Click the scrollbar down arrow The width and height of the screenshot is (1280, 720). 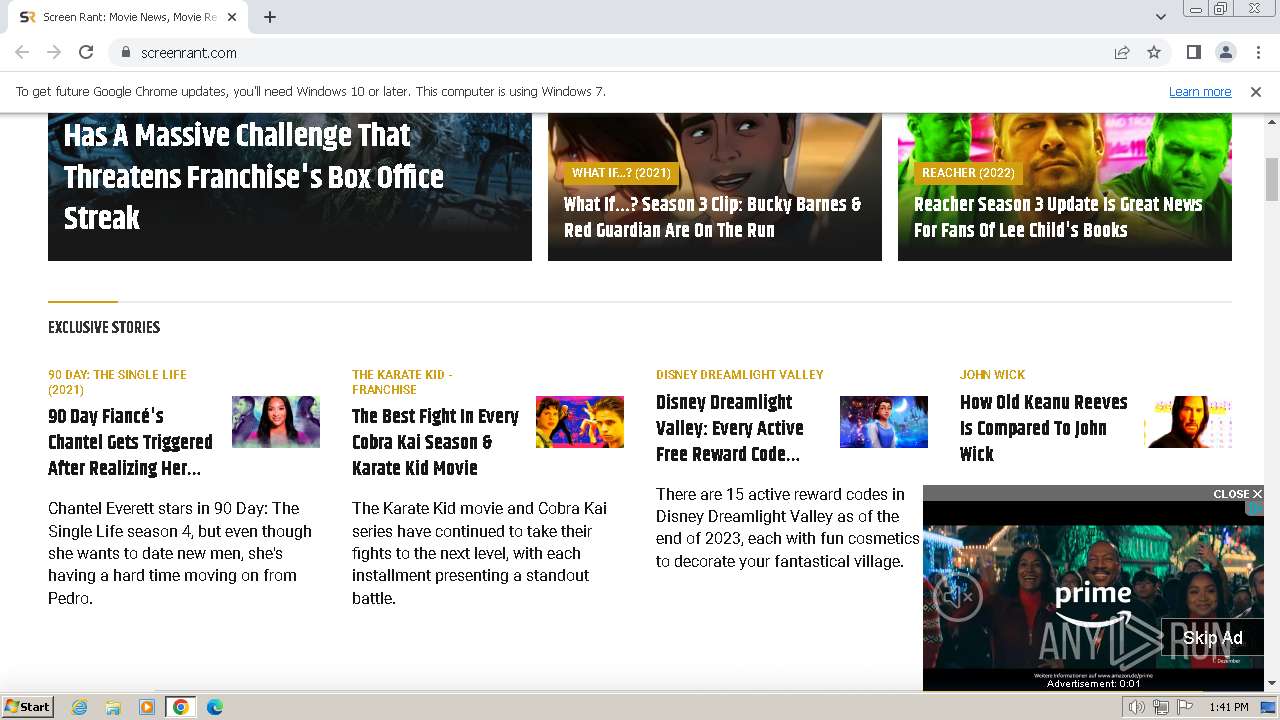1272,683
